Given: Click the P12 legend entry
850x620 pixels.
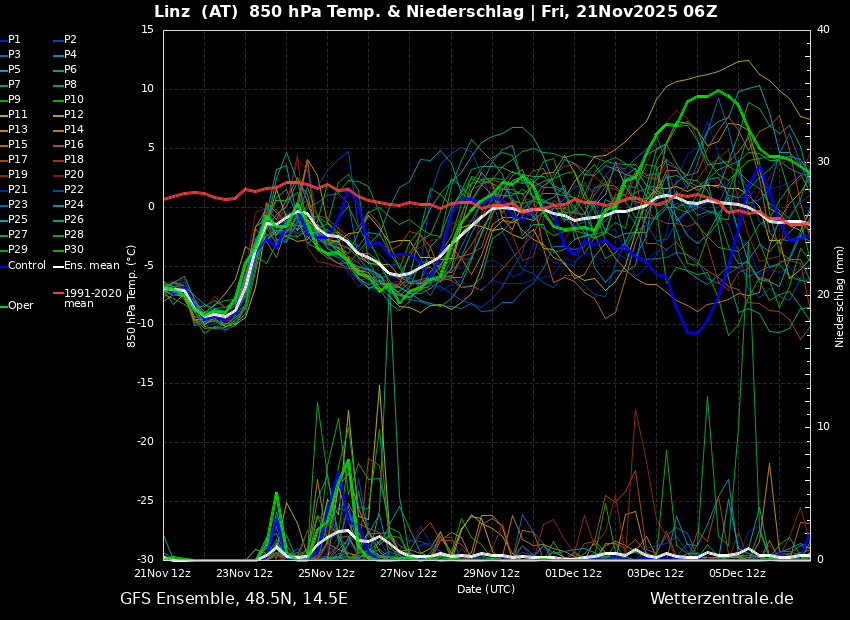Looking at the screenshot, I should pyautogui.click(x=74, y=115).
